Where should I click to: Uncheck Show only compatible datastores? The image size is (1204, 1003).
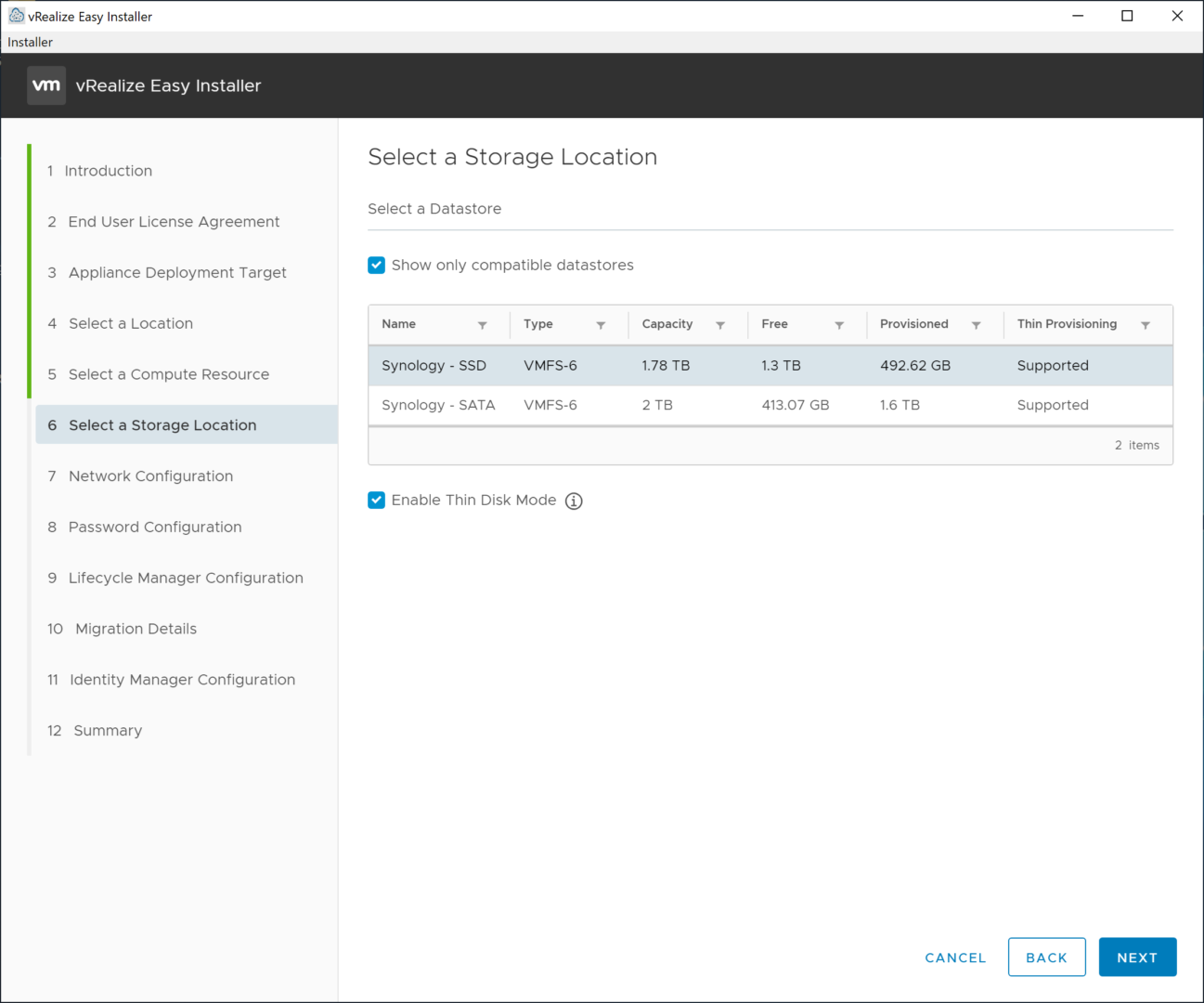coord(377,266)
